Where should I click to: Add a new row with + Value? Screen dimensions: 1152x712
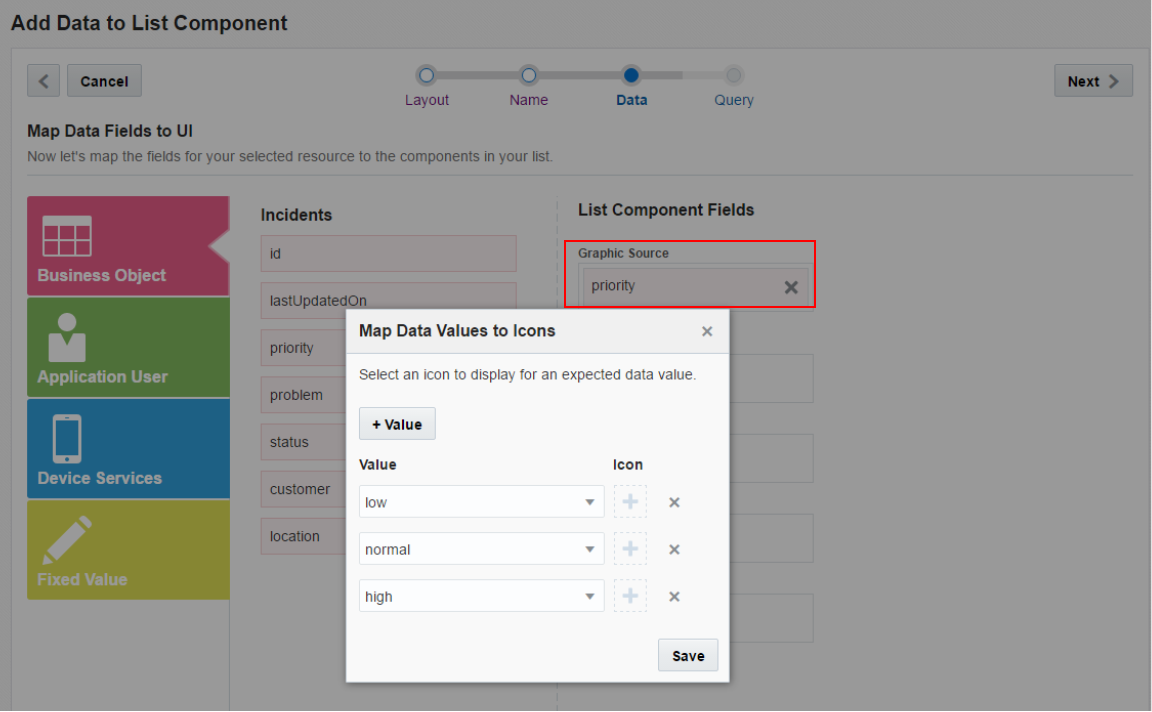click(x=397, y=424)
